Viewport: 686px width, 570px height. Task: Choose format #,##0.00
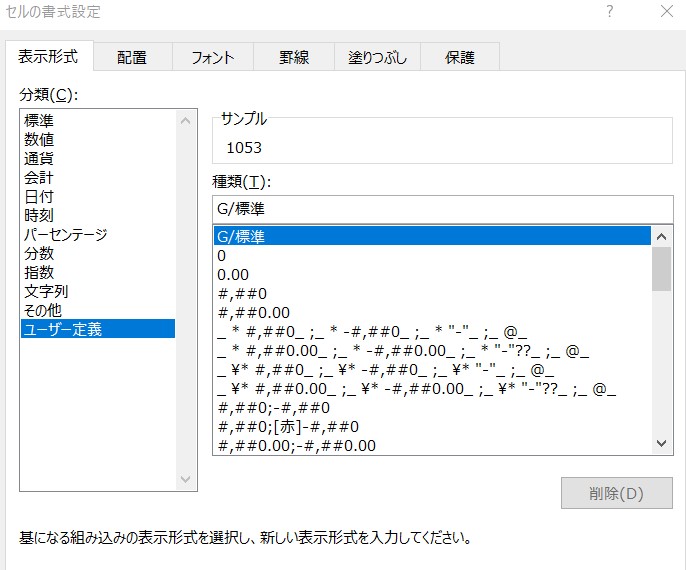[x=432, y=313]
